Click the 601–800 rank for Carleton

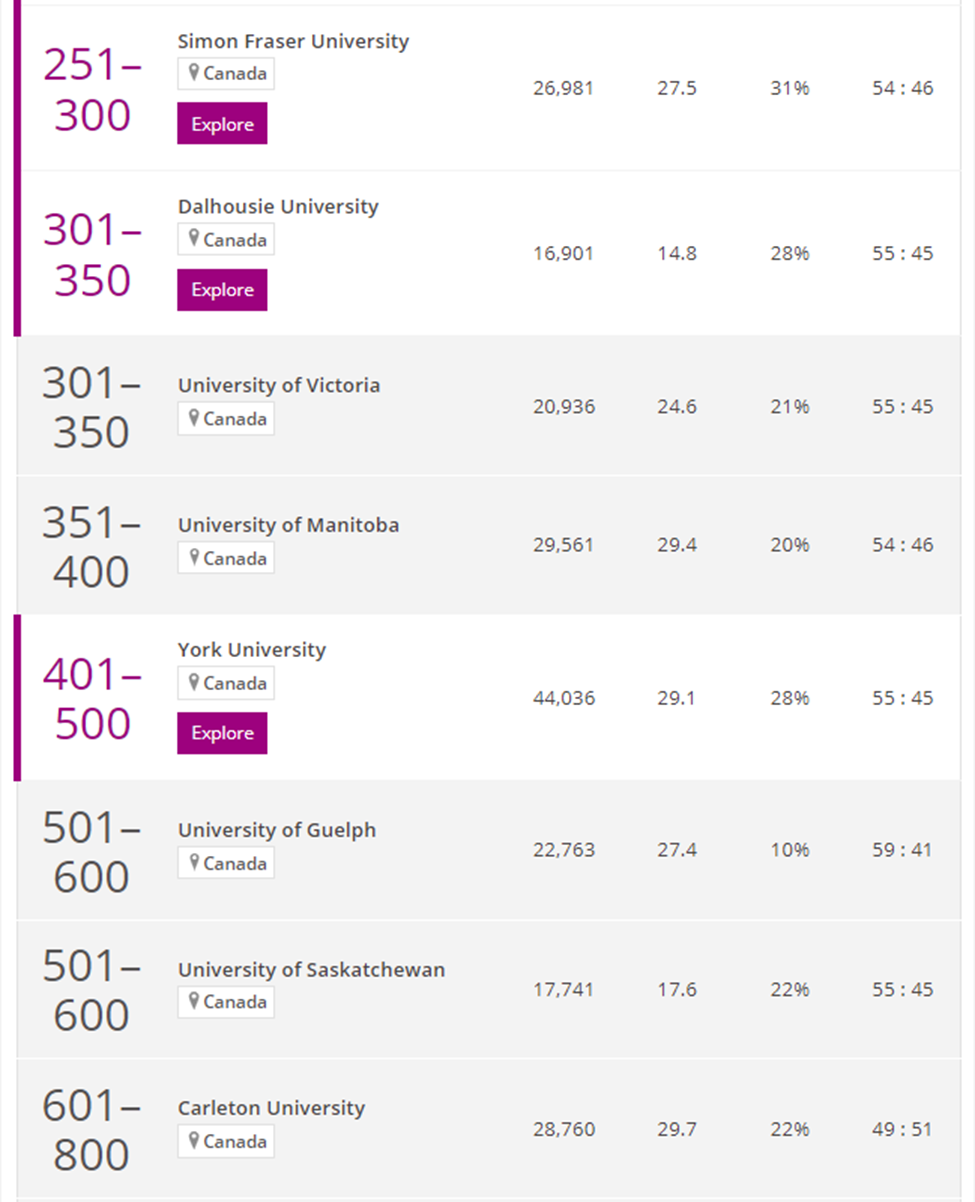tap(91, 1130)
